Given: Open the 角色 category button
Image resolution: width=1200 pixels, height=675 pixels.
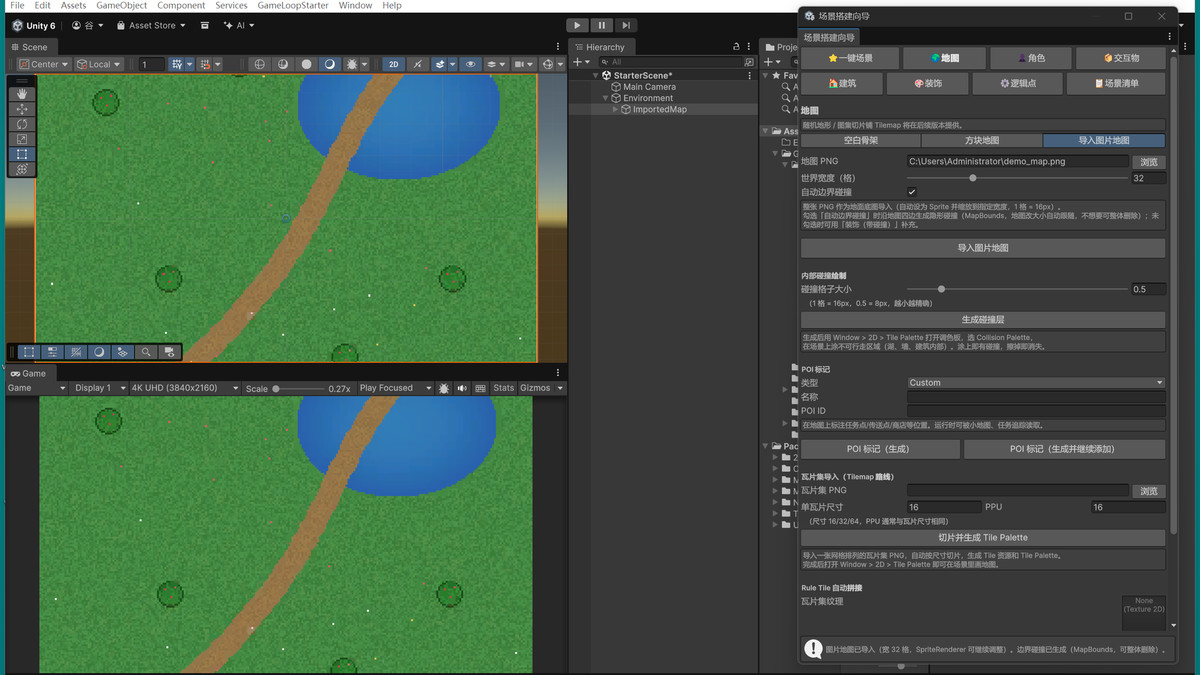Looking at the screenshot, I should (1031, 58).
